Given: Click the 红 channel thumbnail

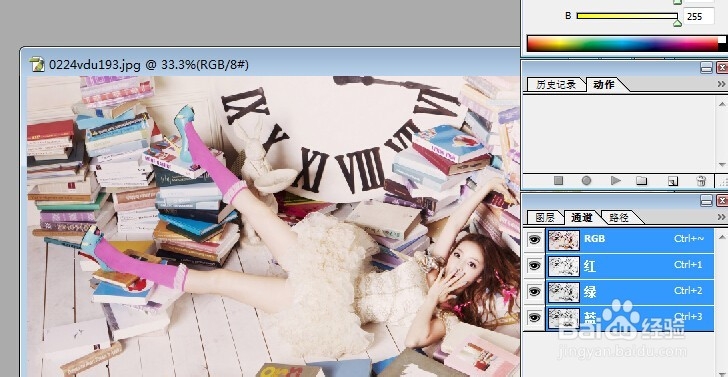Looking at the screenshot, I should click(564, 266).
